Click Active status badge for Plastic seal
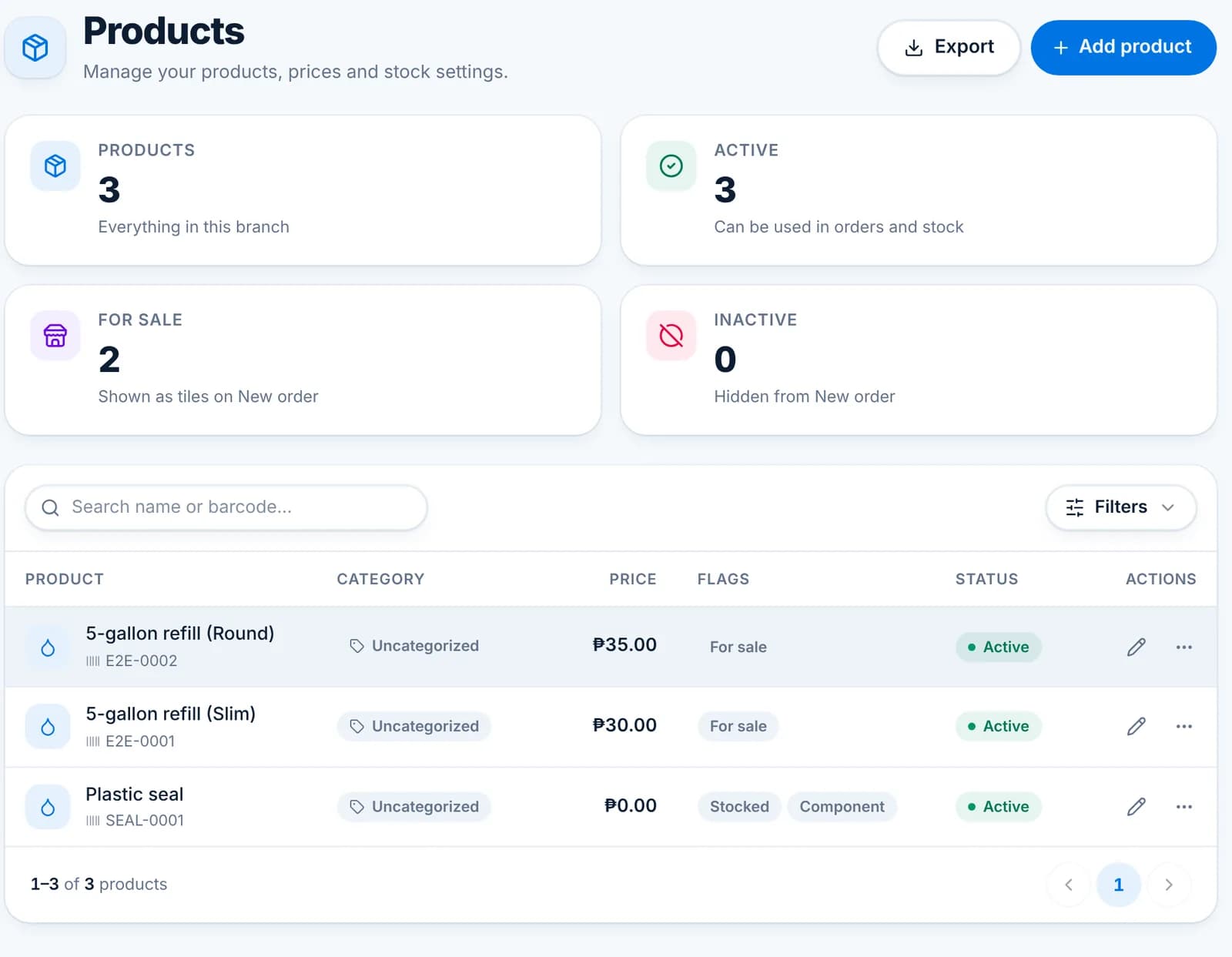Screen dimensions: 1232x957 click(x=999, y=806)
